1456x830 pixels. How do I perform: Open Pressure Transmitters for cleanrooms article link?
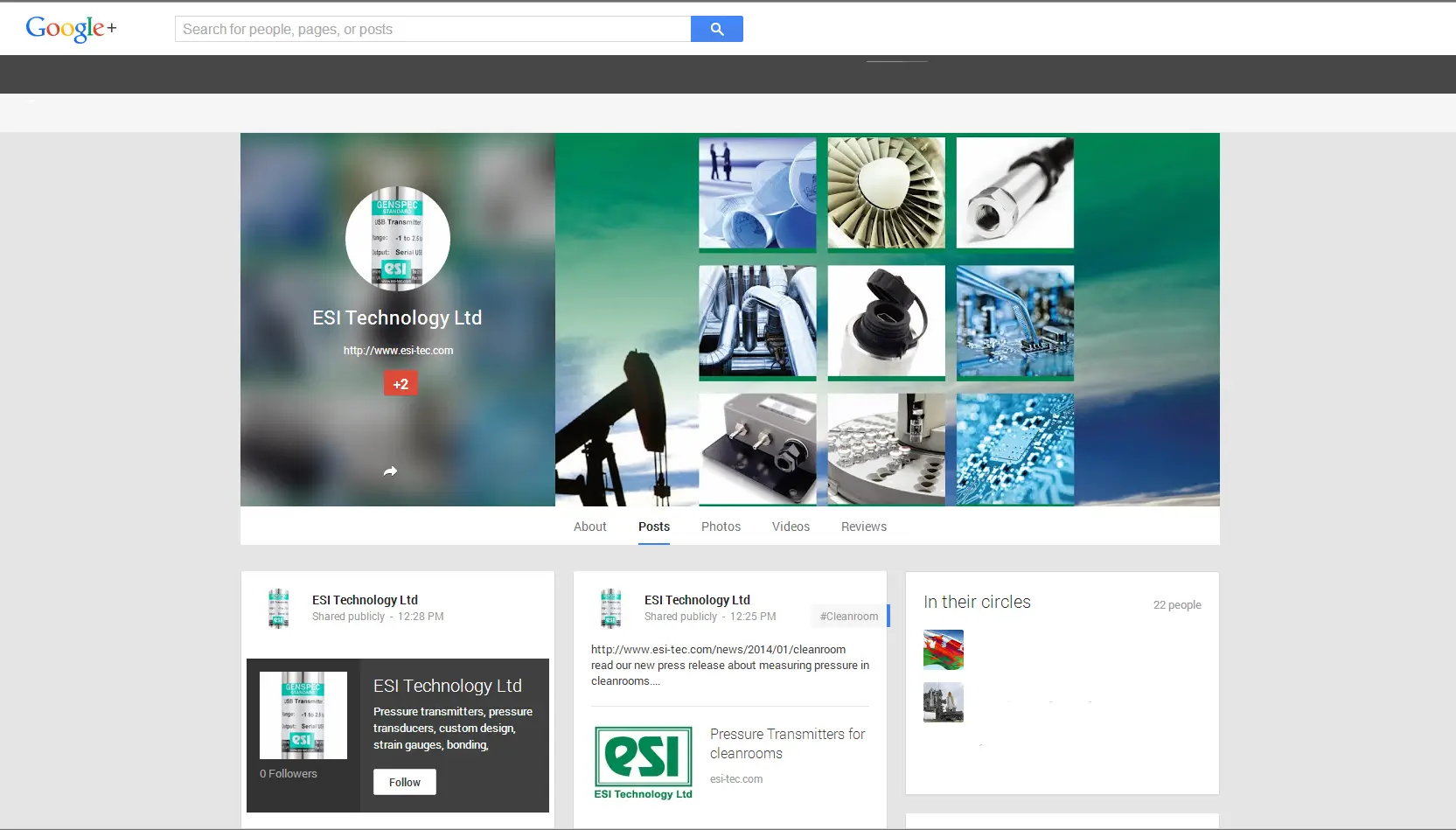(787, 743)
